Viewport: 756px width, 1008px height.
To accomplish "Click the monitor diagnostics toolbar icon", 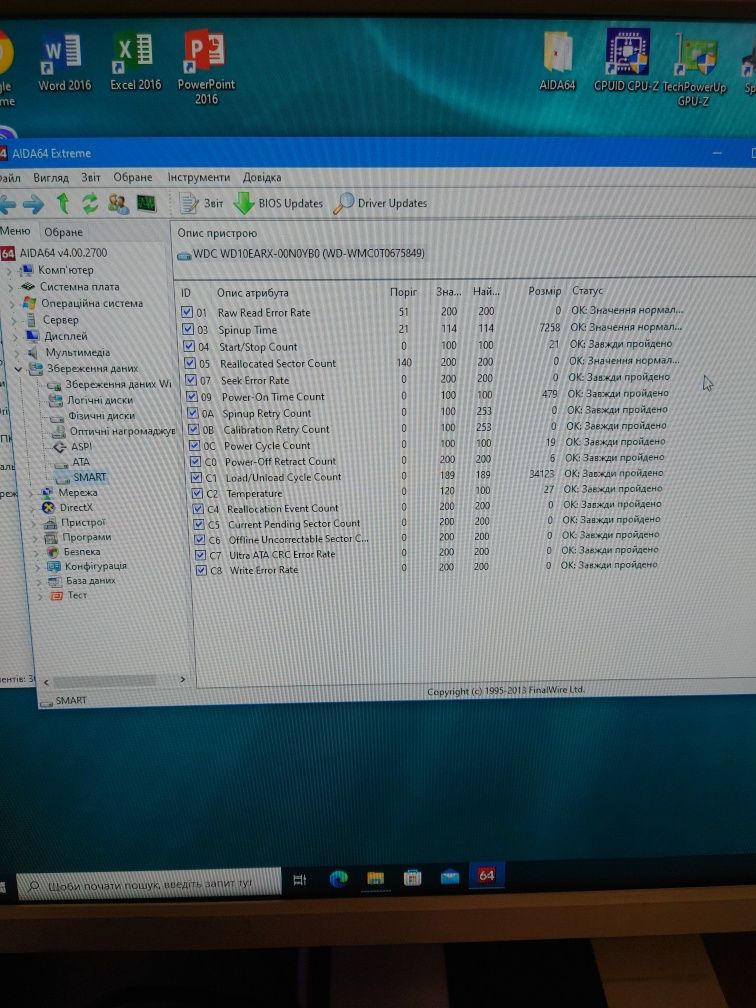I will 147,204.
